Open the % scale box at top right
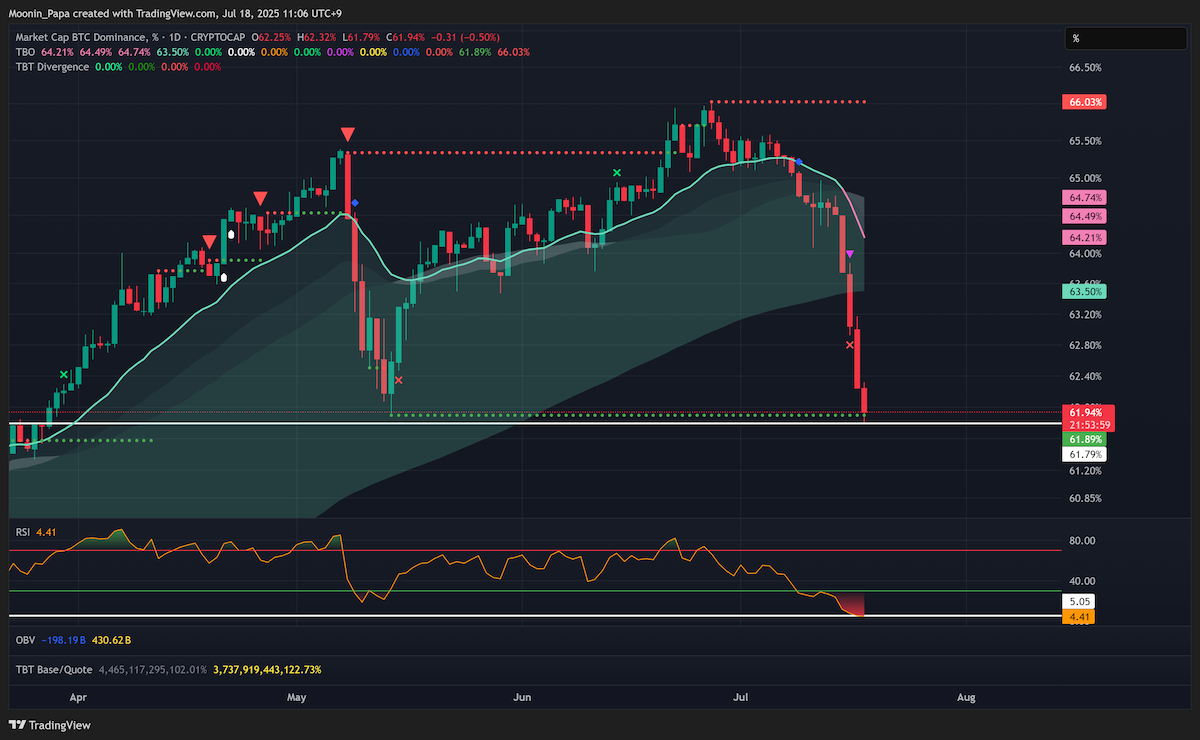 [1125, 39]
